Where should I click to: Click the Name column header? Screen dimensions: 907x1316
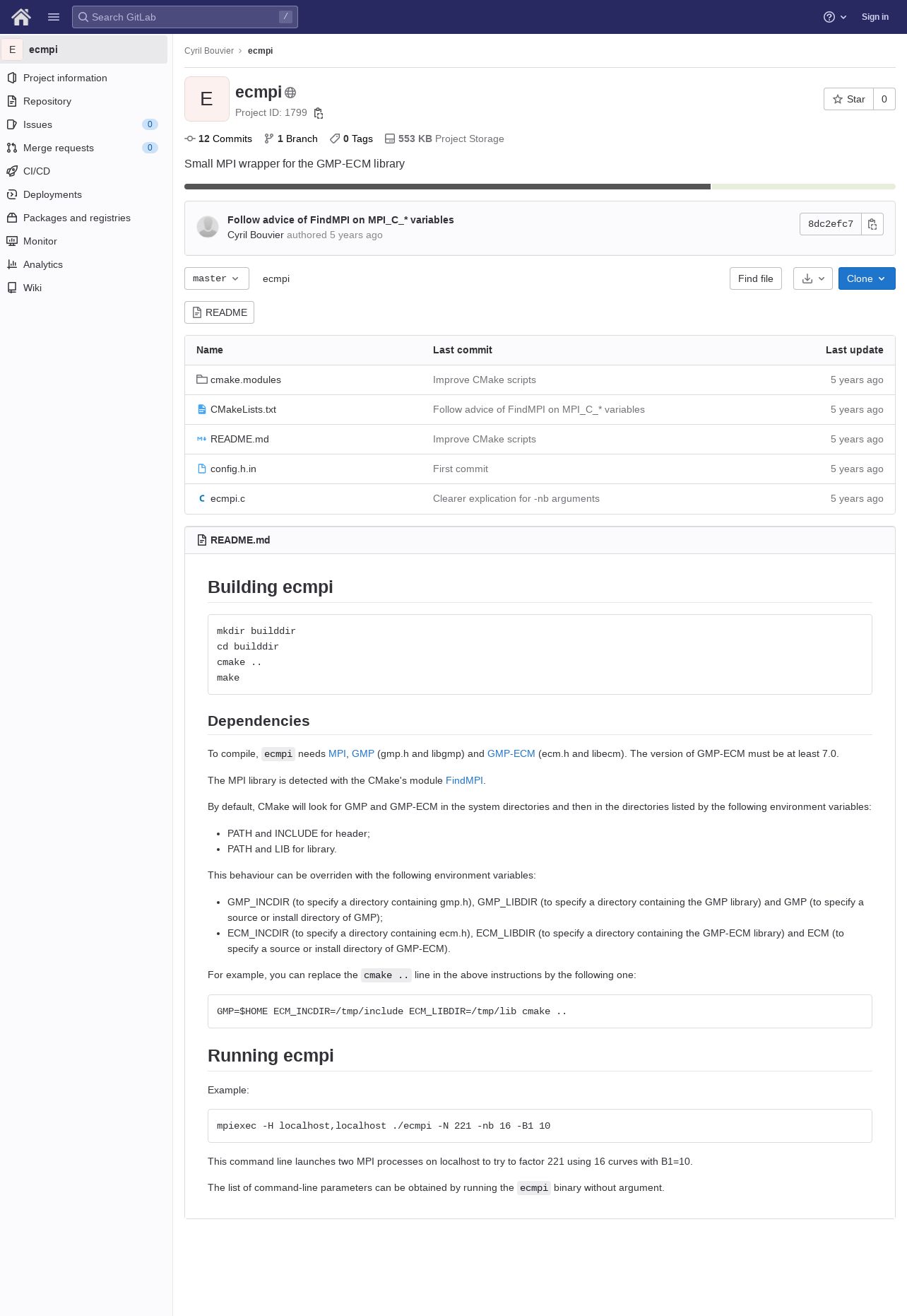(x=210, y=350)
